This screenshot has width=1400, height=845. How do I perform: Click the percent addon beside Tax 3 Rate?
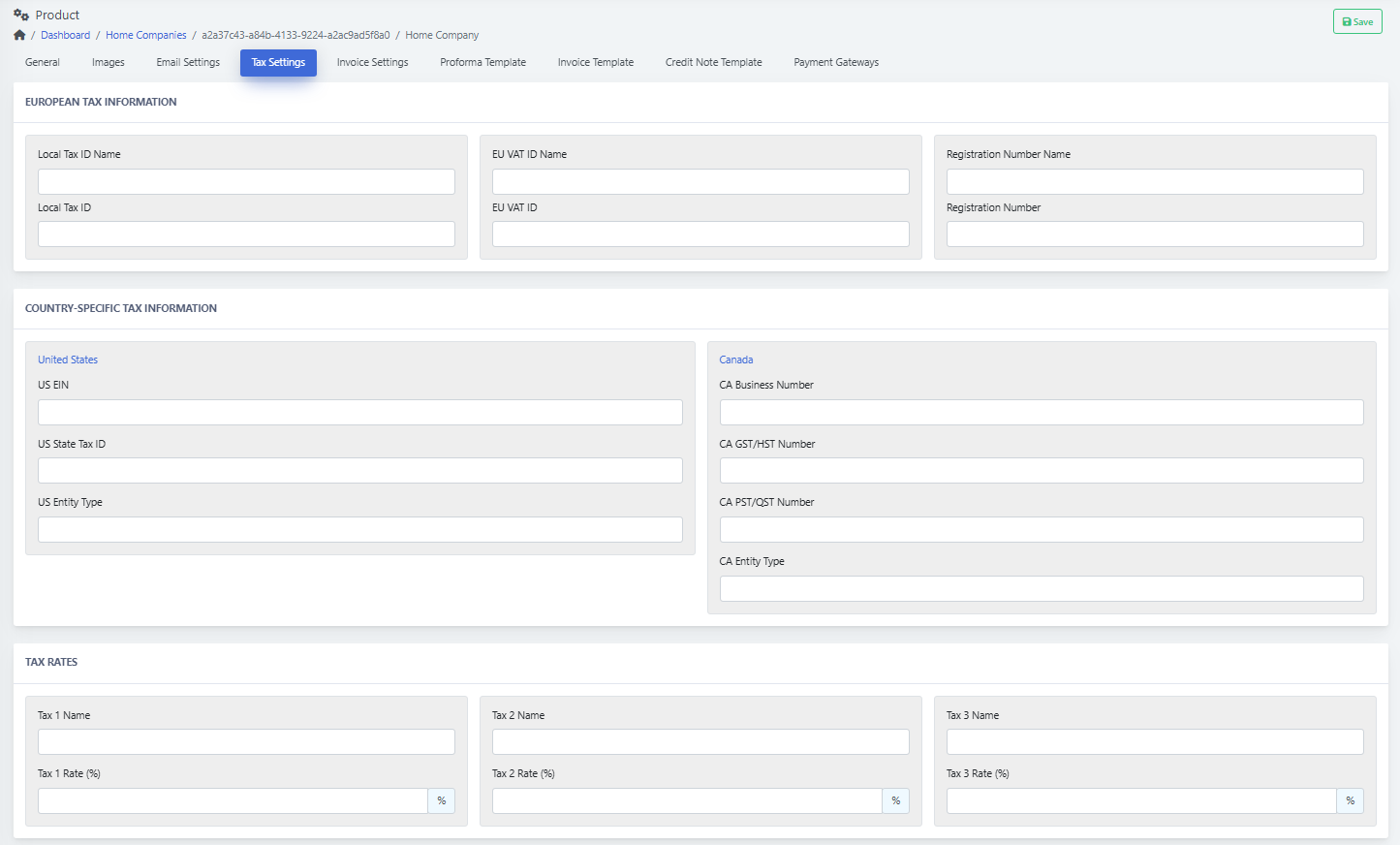point(1351,800)
